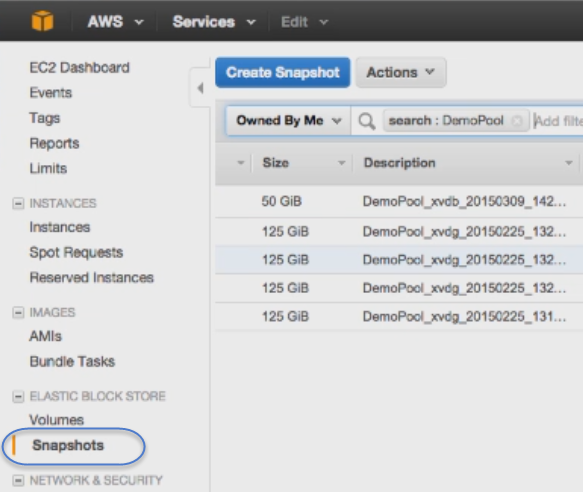This screenshot has width=583, height=492.
Task: Open the Services menu
Action: click(x=214, y=22)
